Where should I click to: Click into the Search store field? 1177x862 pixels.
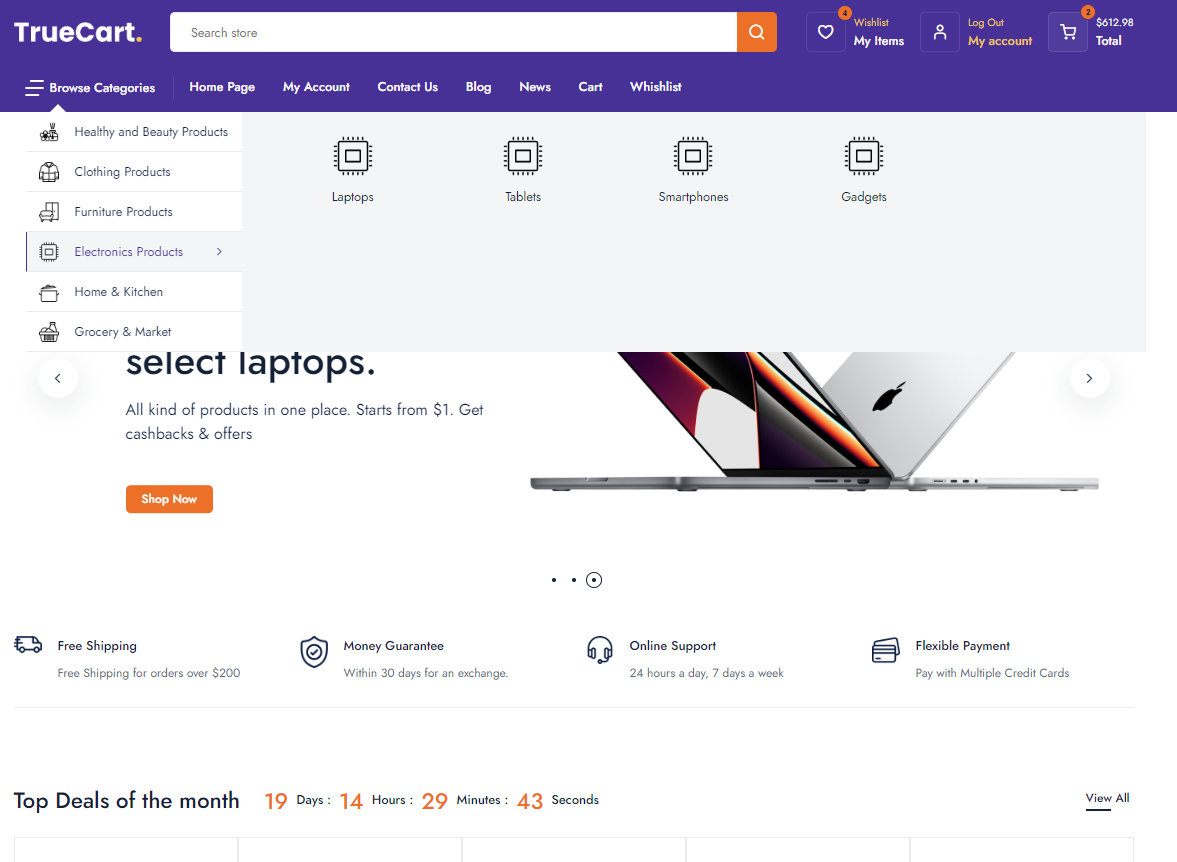453,32
